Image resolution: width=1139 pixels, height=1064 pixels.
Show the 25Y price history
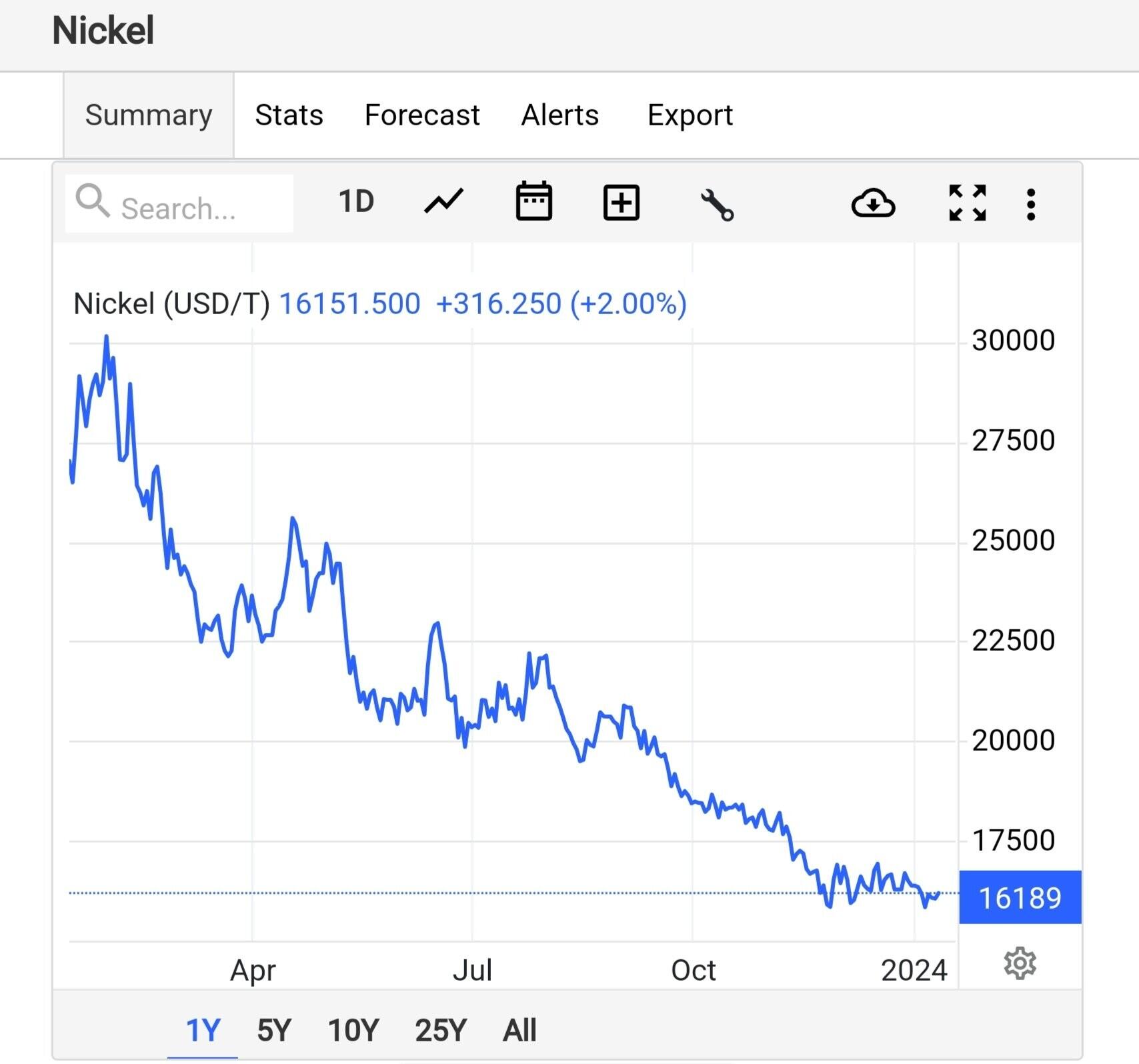(441, 1031)
